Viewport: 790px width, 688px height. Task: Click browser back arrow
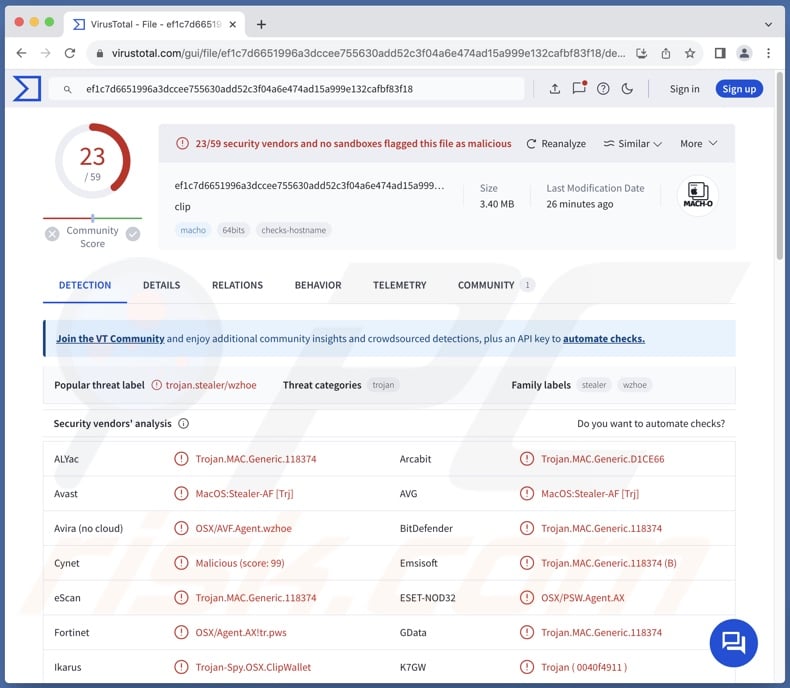click(x=21, y=53)
